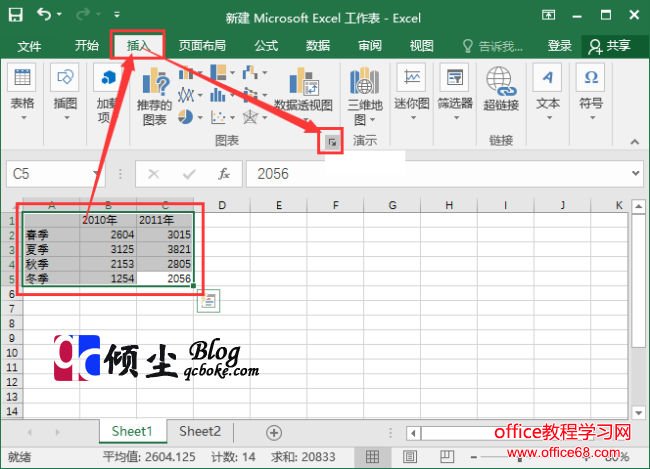Switch to Page Break Preview view
Viewport: 650px width, 469px height.
pos(447,457)
